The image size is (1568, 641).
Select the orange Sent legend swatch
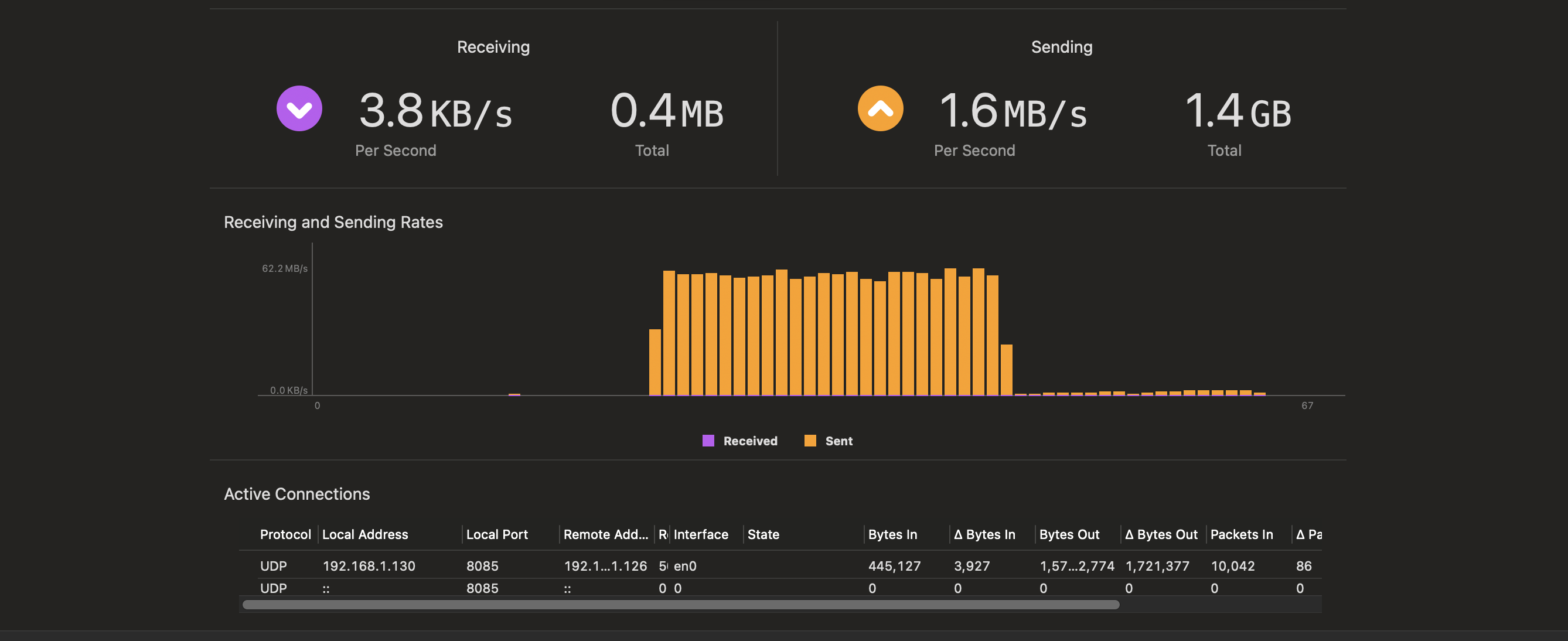810,441
